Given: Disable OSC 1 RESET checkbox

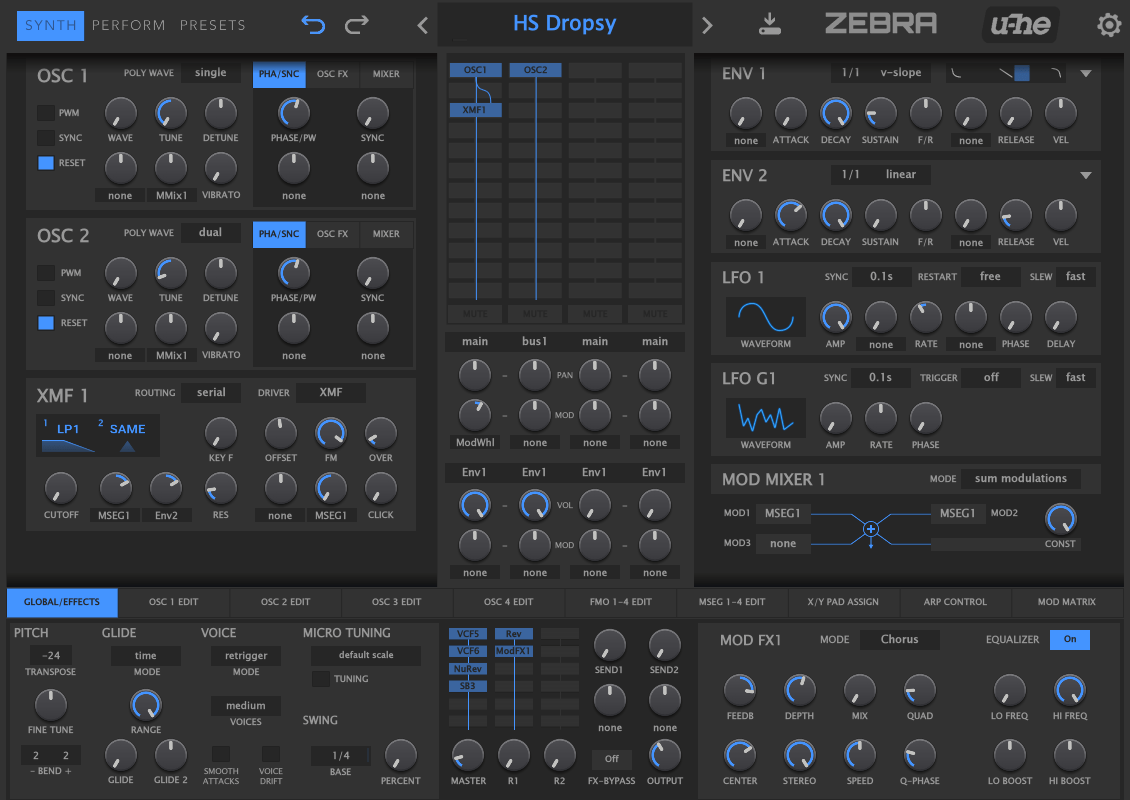Looking at the screenshot, I should (45, 163).
